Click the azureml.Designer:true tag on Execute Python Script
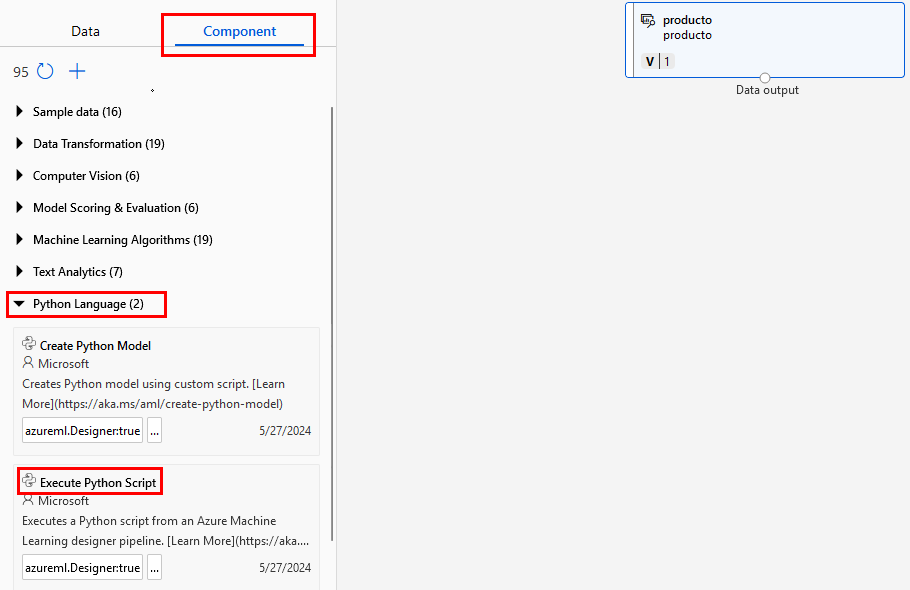910x590 pixels. tap(82, 568)
